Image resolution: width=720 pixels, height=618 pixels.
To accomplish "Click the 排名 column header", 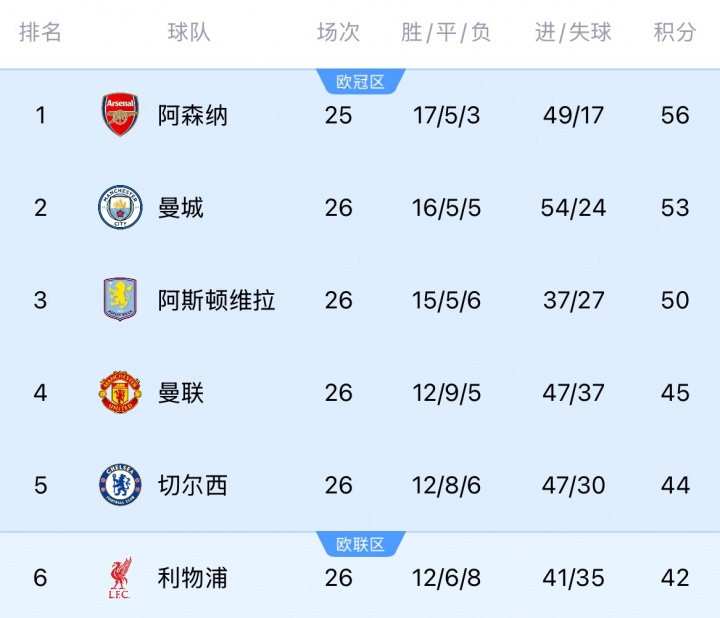I will pos(40,32).
